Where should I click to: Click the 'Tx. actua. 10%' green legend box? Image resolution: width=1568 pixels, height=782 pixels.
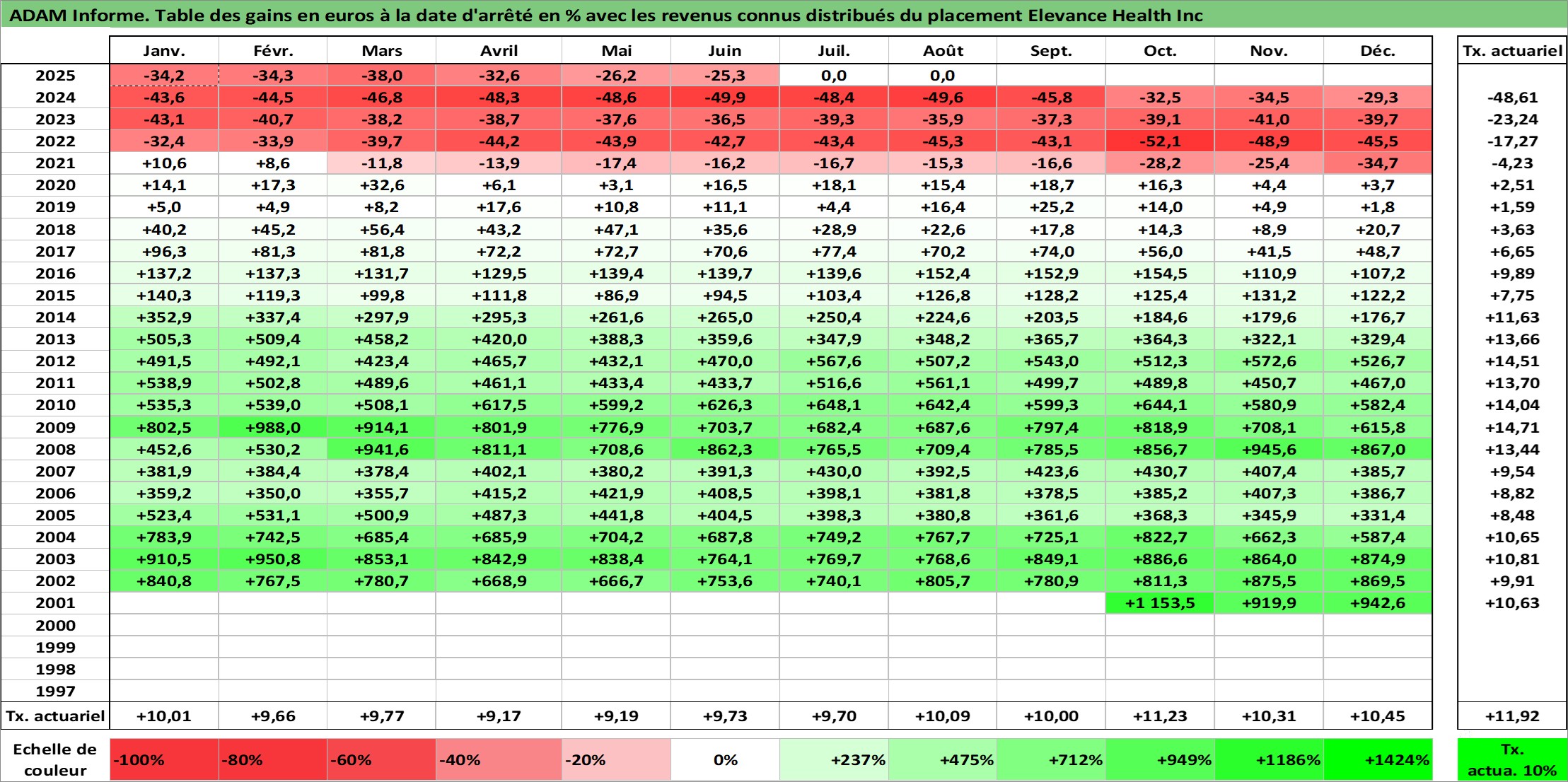coord(1512,760)
